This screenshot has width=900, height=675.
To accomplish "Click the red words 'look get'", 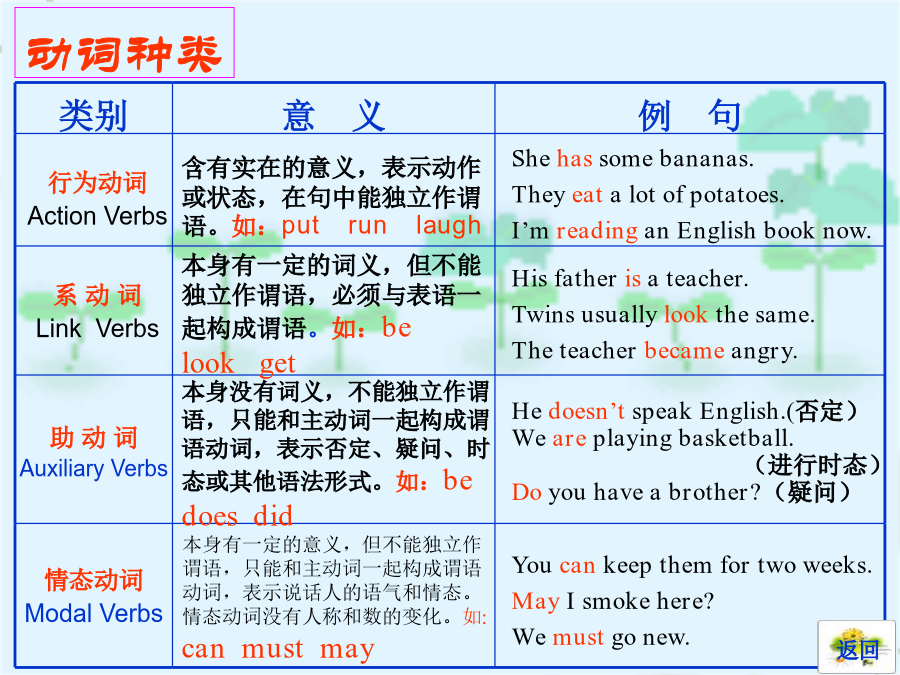I will click(x=239, y=363).
